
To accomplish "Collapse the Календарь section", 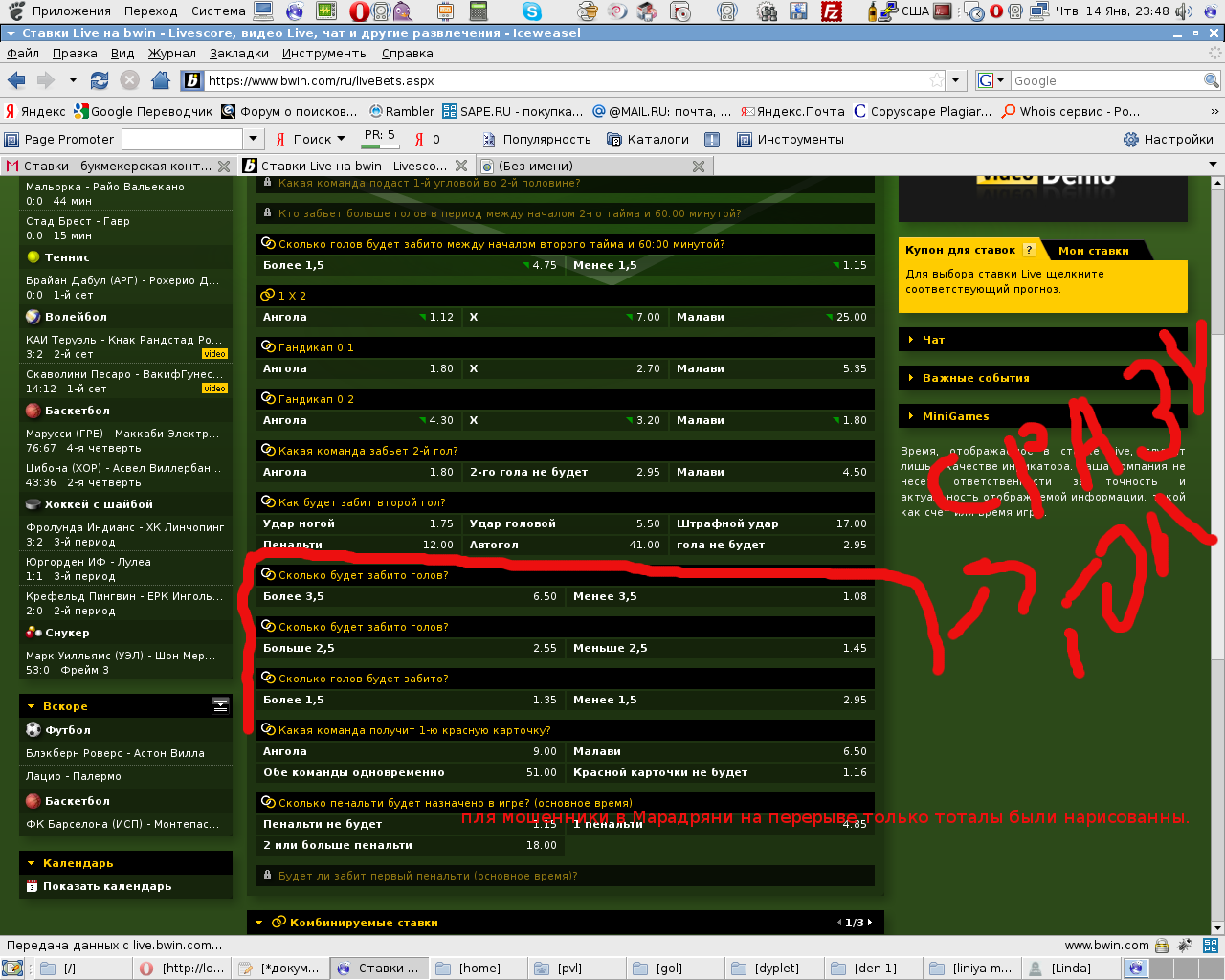I will point(31,863).
